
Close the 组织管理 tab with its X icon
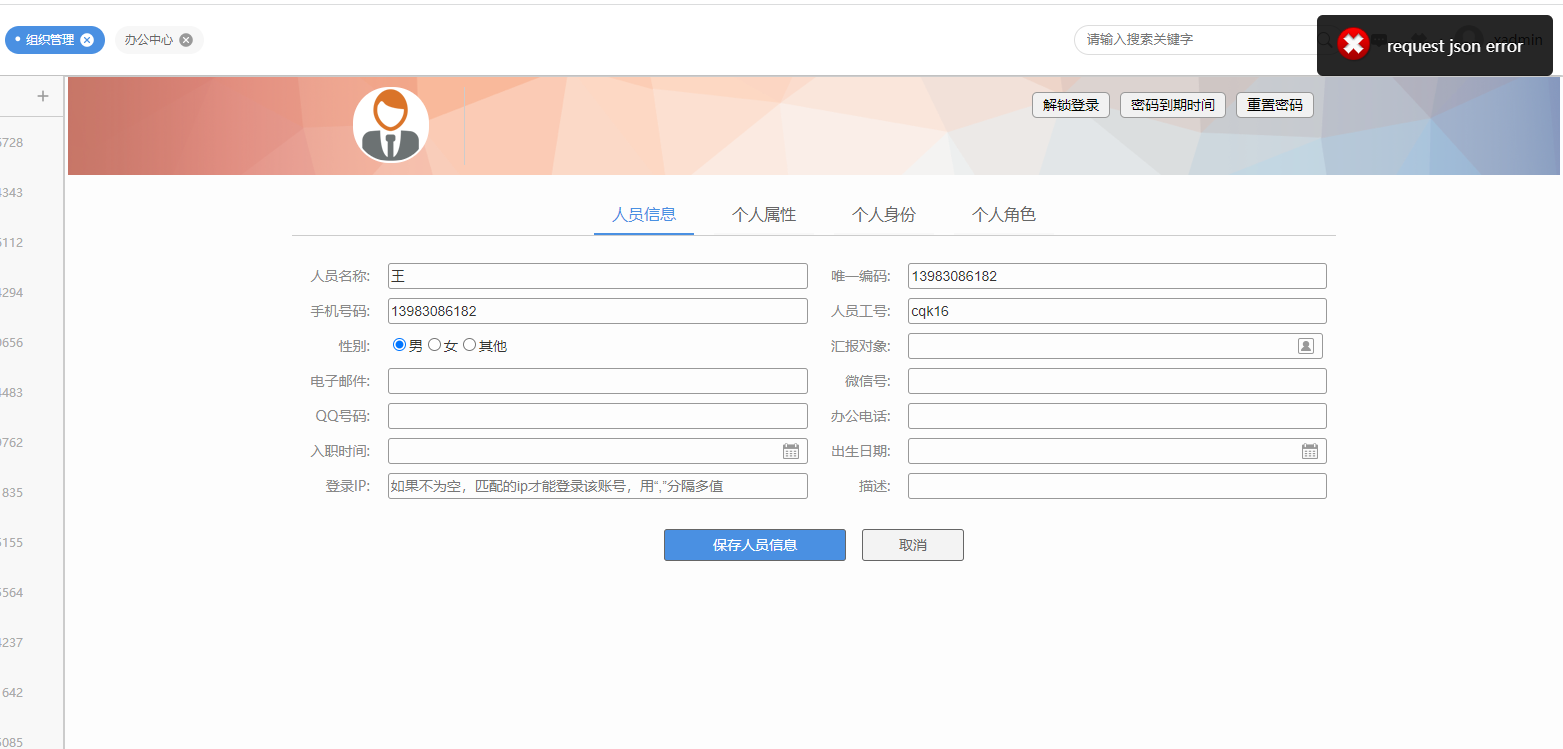pyautogui.click(x=87, y=40)
